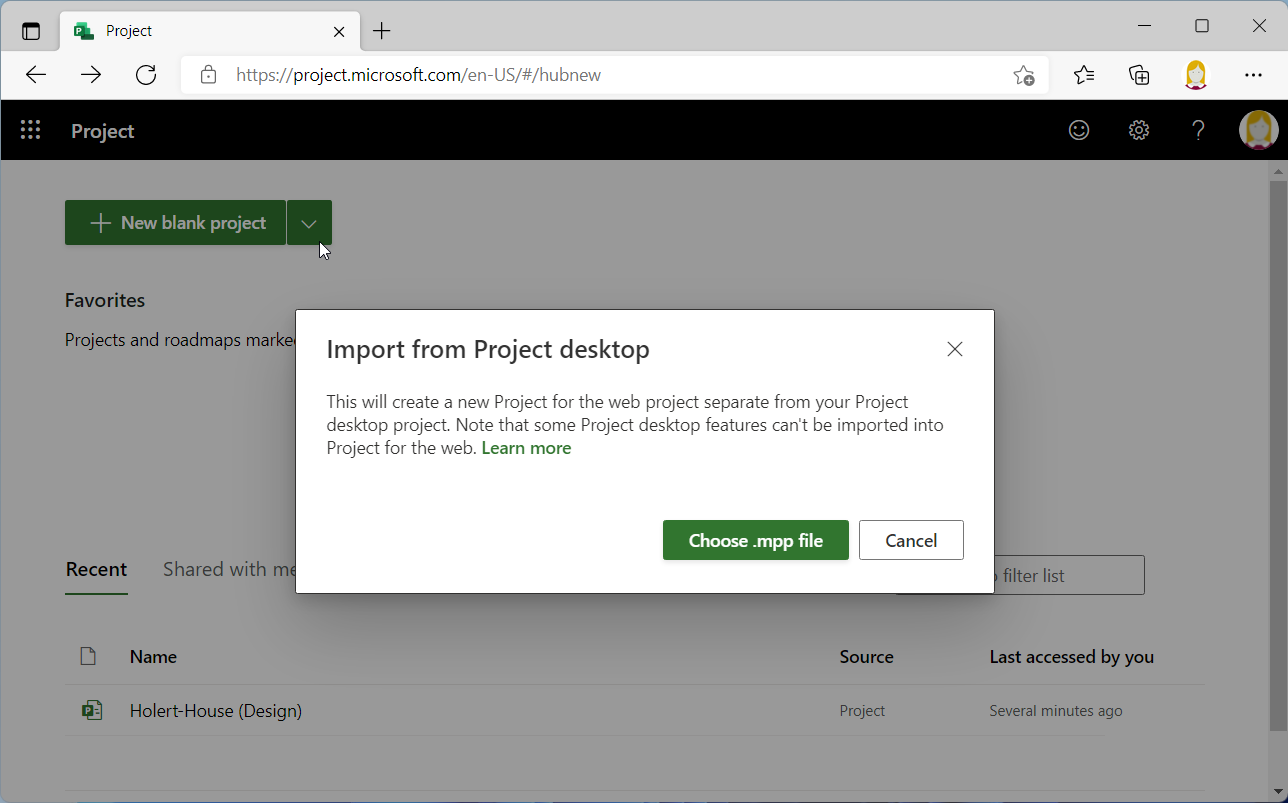The image size is (1288, 803).
Task: Open the browser Settings and more menu
Action: (1253, 75)
